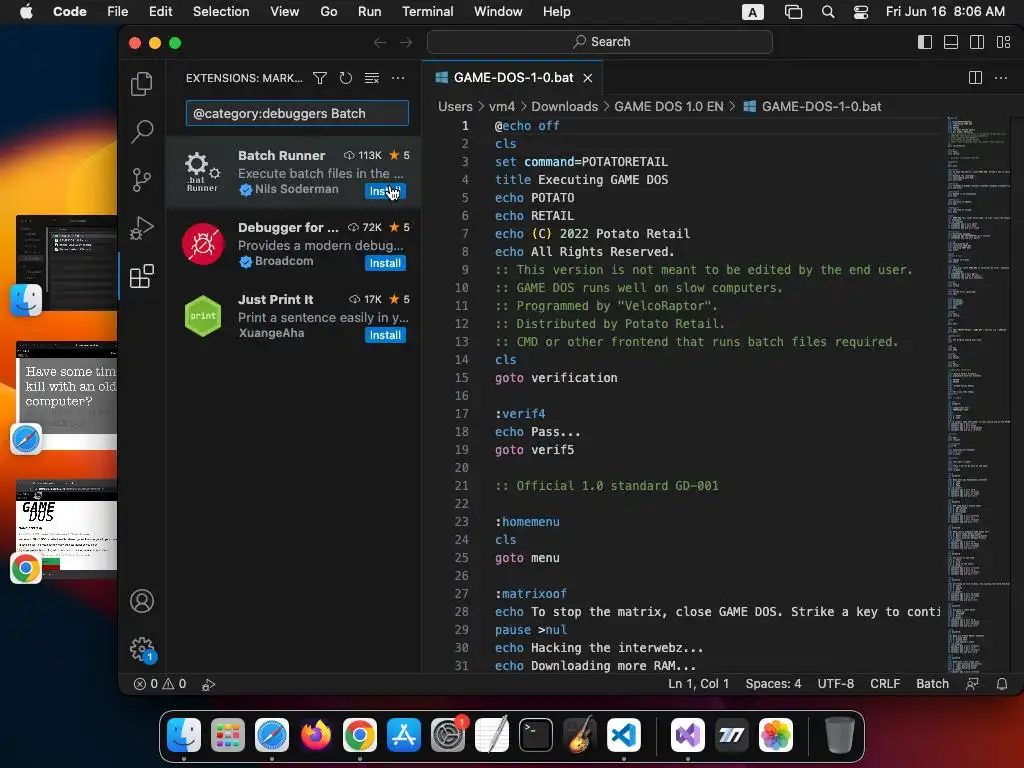Open Photos from the dock

(x=776, y=735)
